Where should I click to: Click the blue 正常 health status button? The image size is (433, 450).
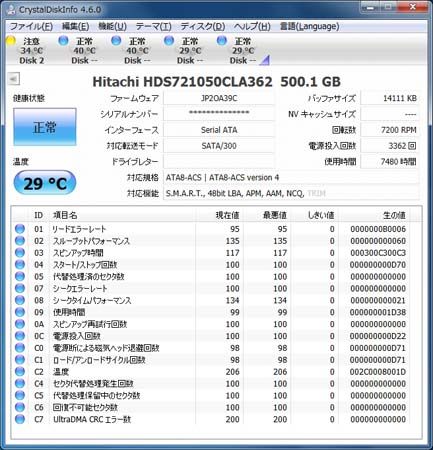pyautogui.click(x=45, y=127)
